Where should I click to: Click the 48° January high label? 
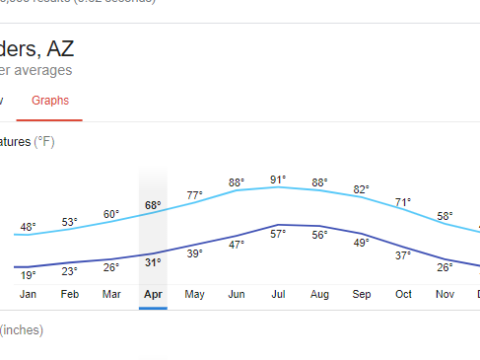pos(28,227)
